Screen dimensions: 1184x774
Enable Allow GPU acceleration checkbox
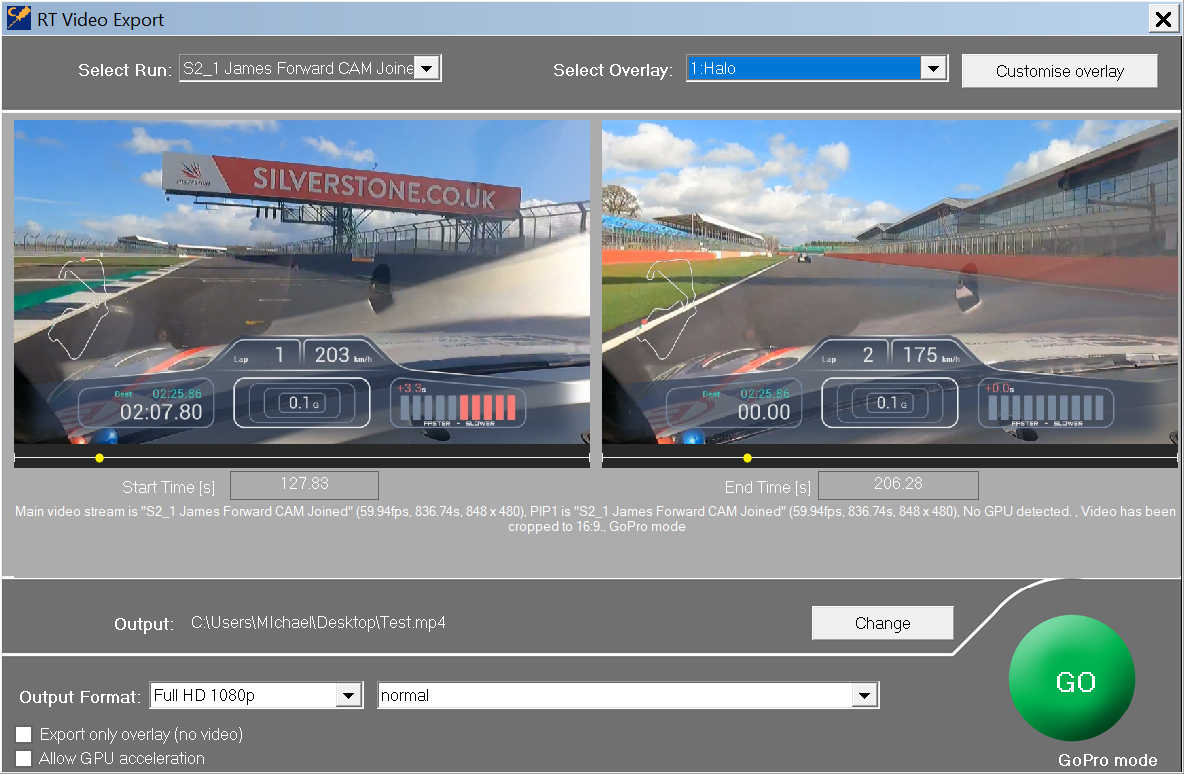pyautogui.click(x=24, y=759)
